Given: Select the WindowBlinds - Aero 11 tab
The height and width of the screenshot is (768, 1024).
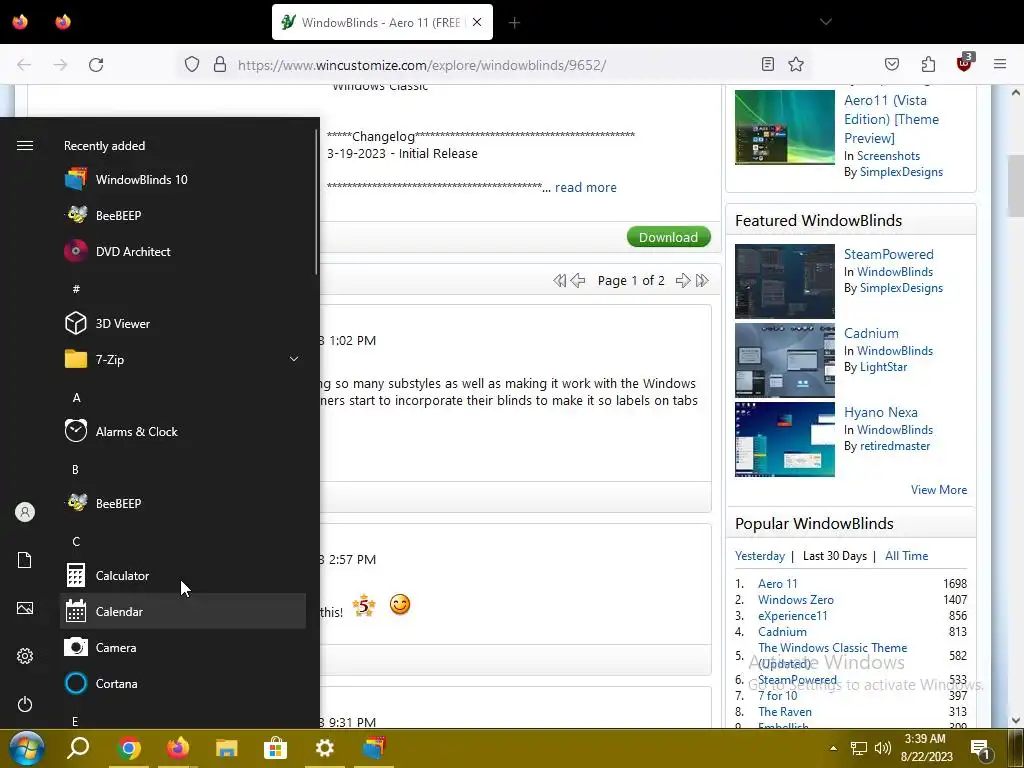Looking at the screenshot, I should tap(382, 22).
